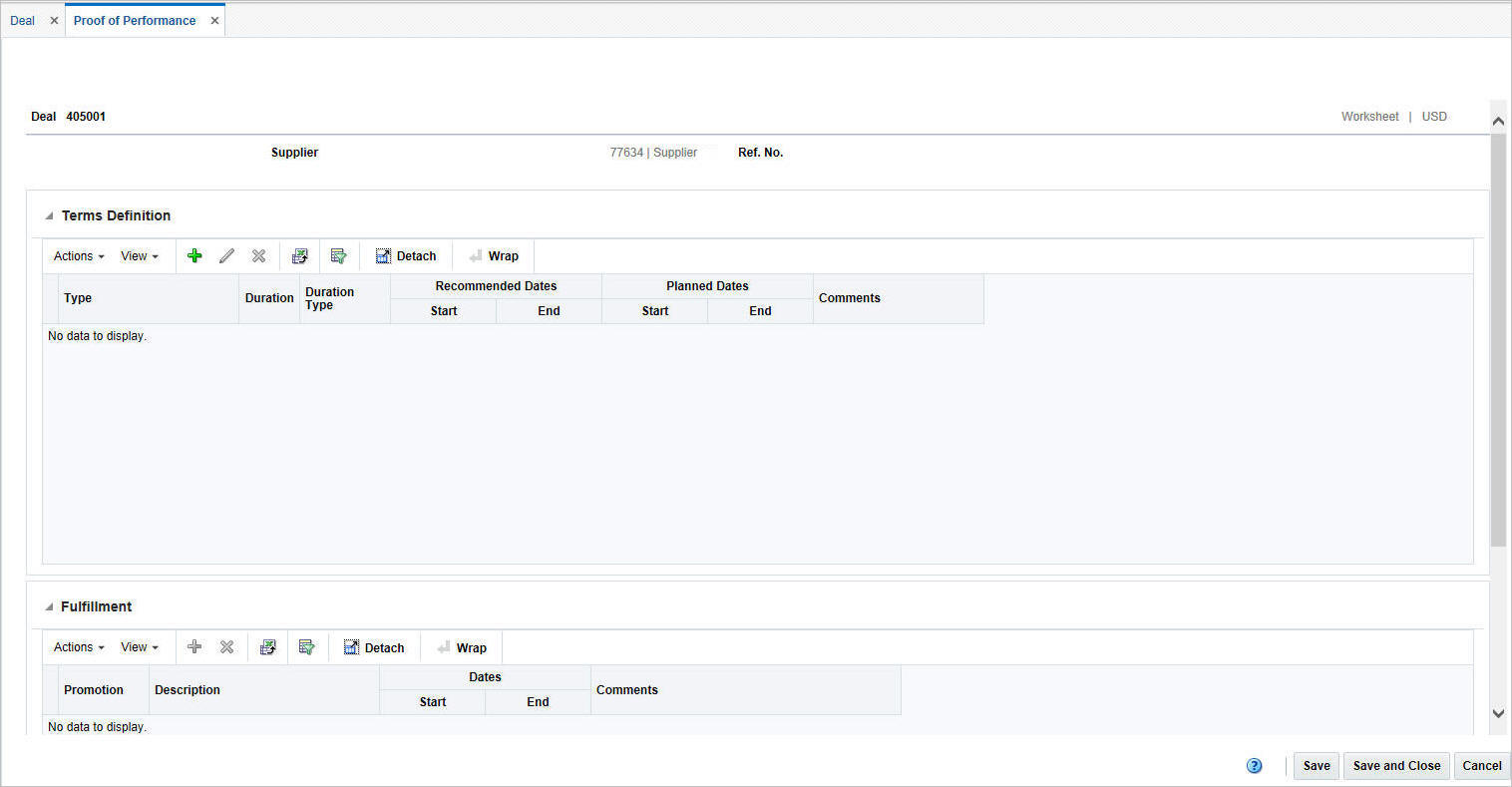Add a new Terms Definition row
1512x787 pixels.
click(194, 256)
